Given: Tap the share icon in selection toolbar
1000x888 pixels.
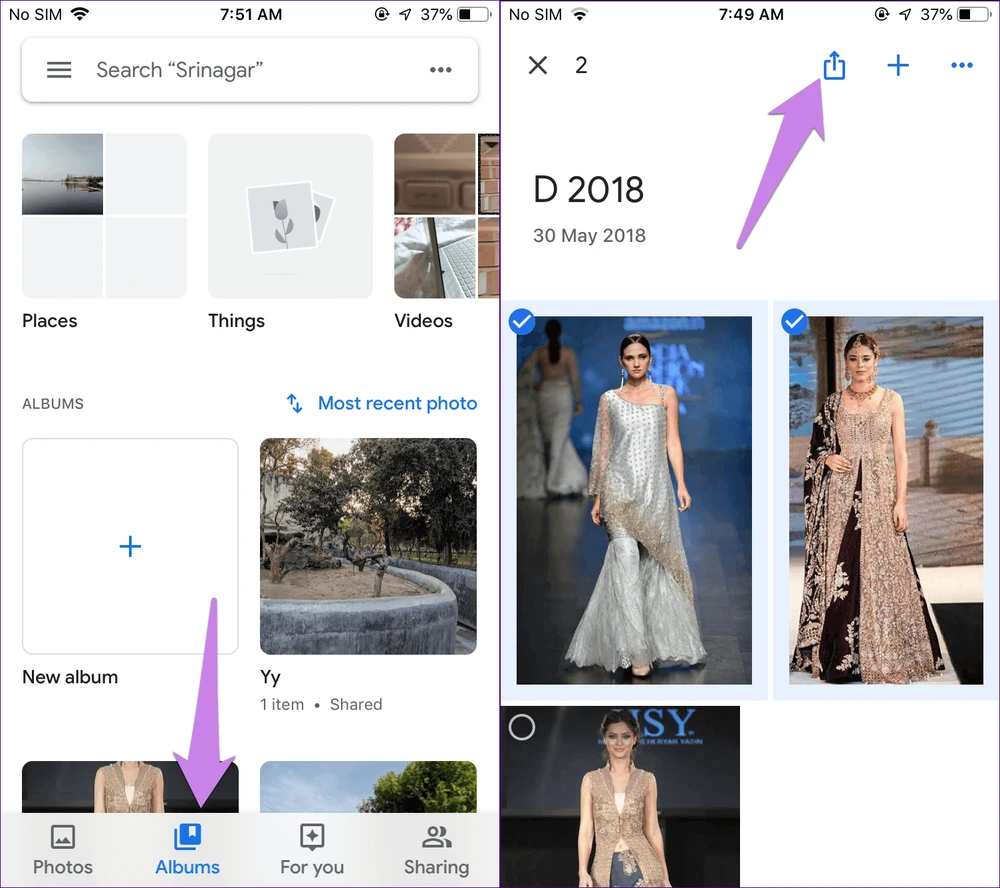Looking at the screenshot, I should pos(834,66).
